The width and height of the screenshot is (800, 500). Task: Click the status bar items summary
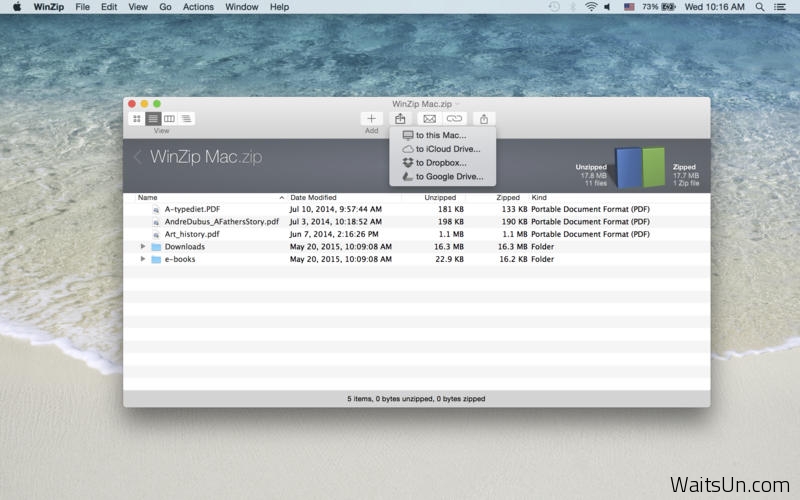416,399
